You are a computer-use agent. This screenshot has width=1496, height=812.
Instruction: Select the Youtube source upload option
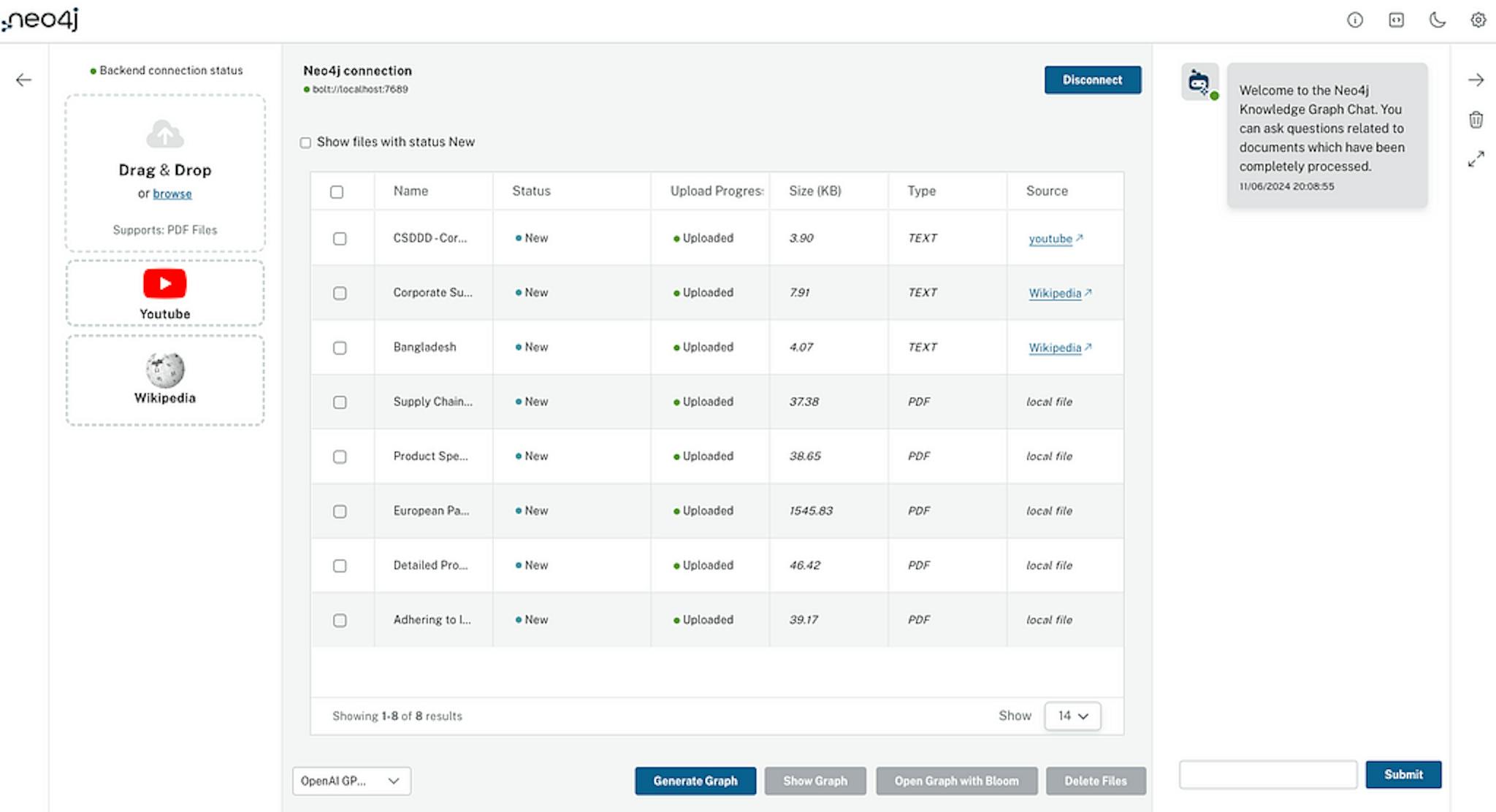pos(164,291)
